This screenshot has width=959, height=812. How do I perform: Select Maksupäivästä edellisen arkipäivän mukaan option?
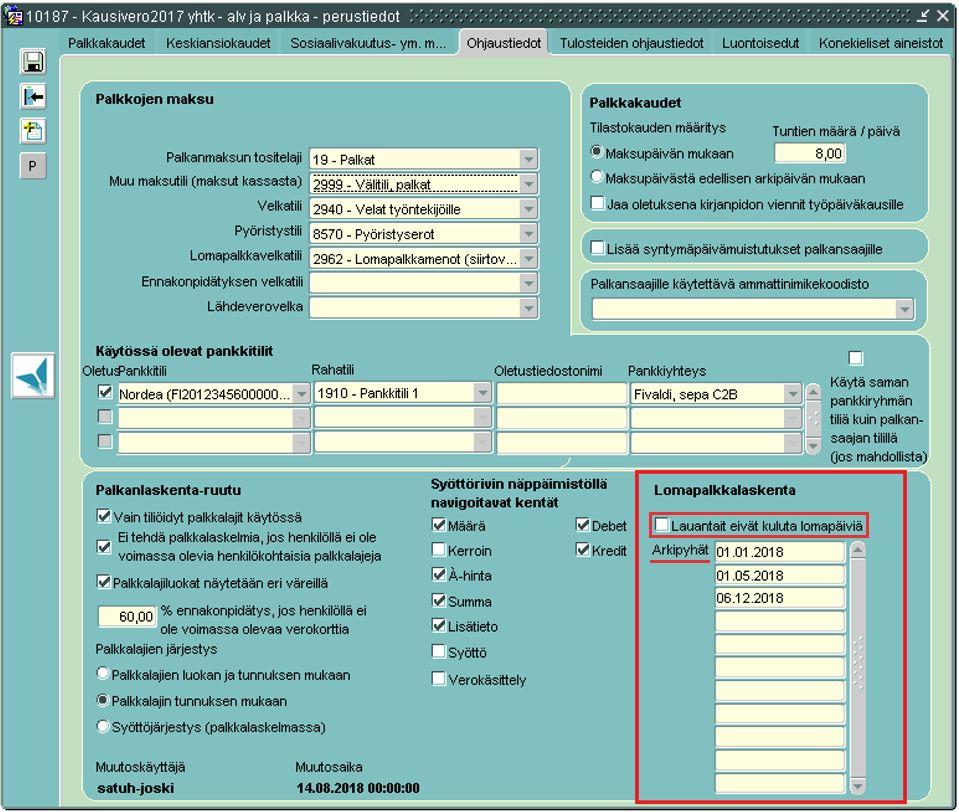click(x=596, y=177)
